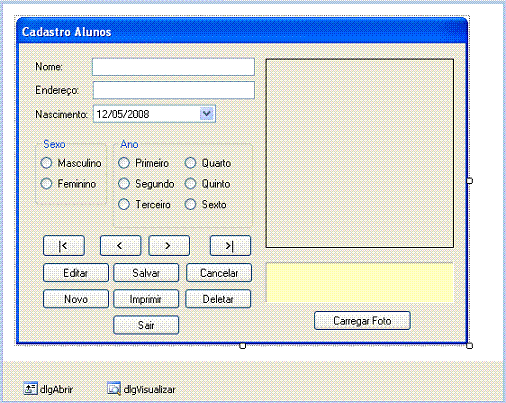
Task: Click the Cadastro Alunos title bar
Action: tap(241, 31)
